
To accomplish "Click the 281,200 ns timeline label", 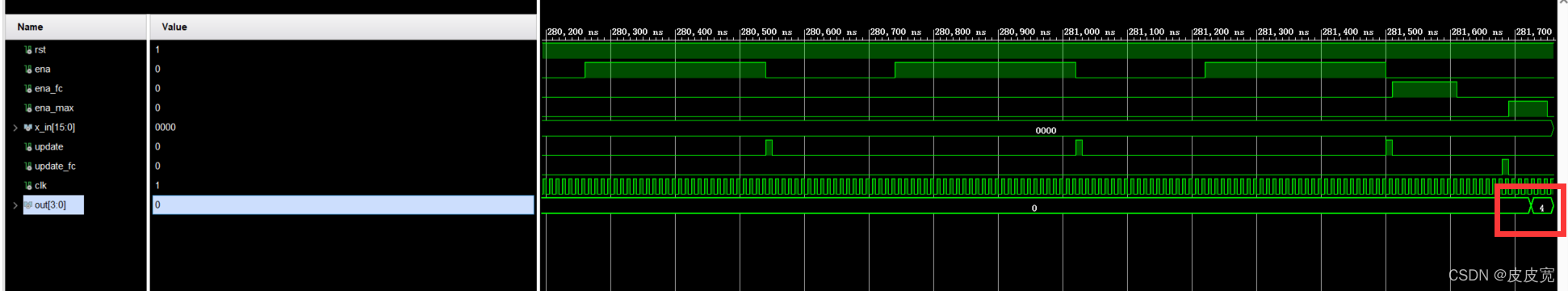I will click(x=1218, y=32).
